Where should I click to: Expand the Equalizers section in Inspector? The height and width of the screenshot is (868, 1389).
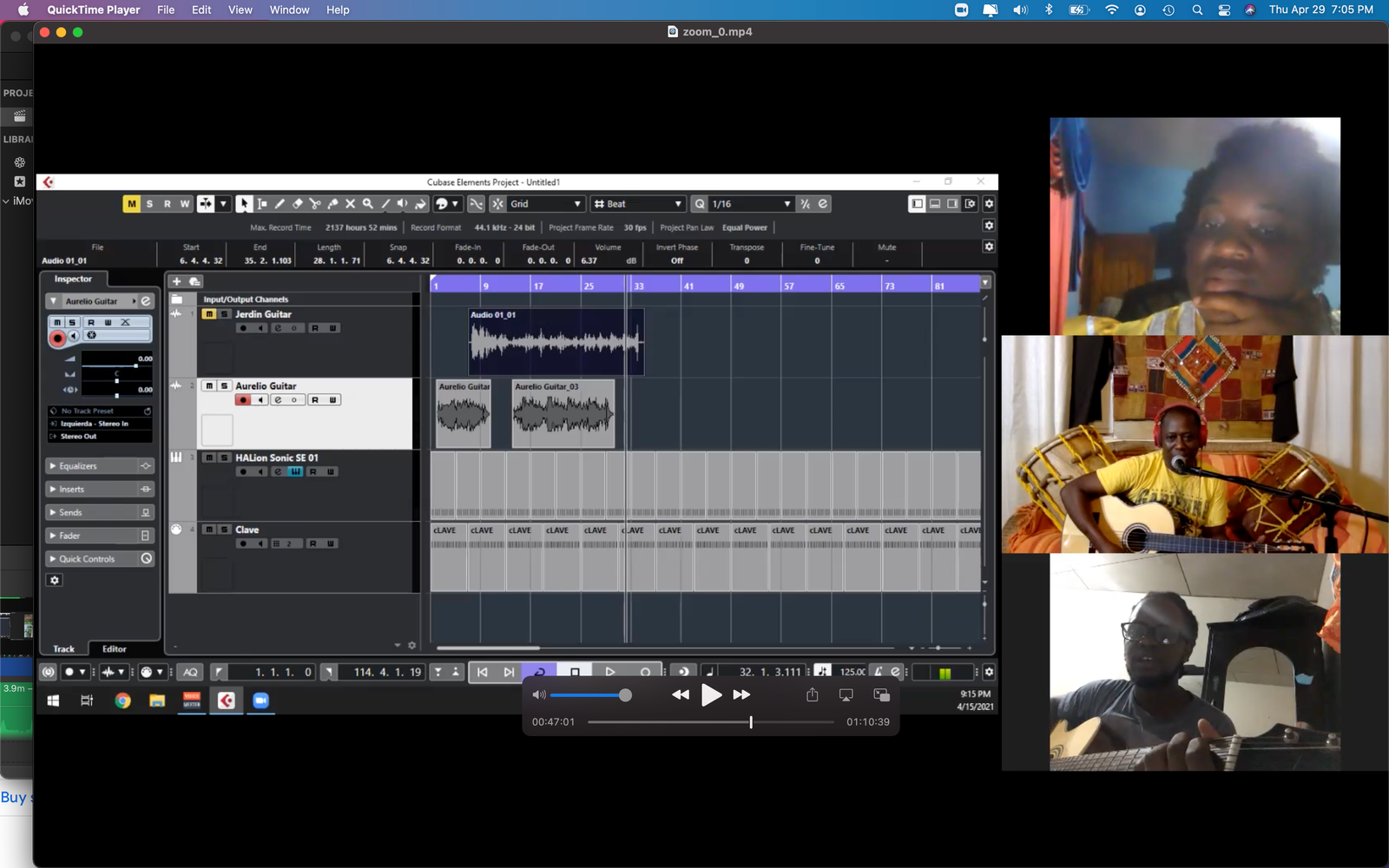[x=78, y=466]
